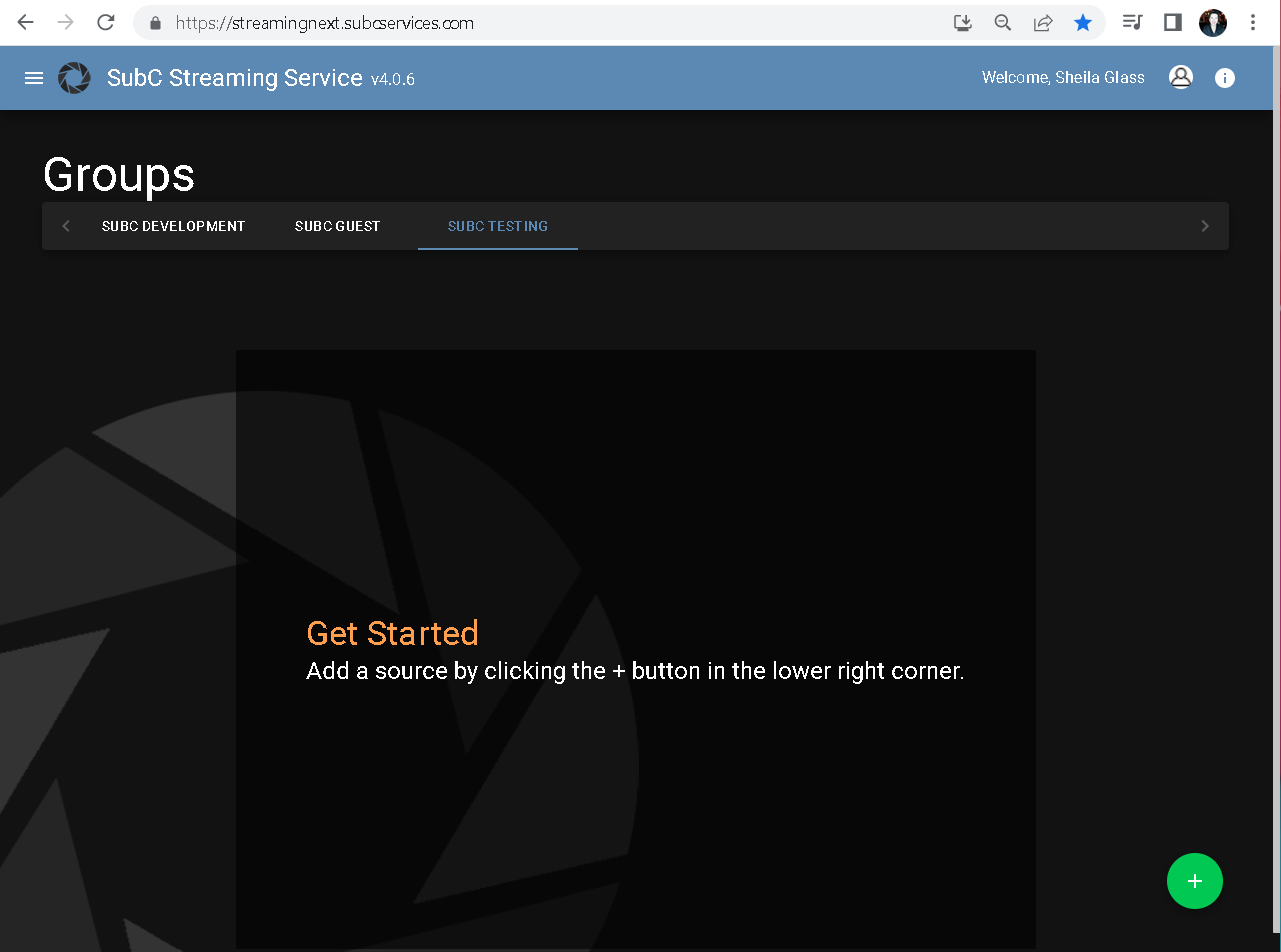The width and height of the screenshot is (1281, 952).
Task: Open Chrome three-dot menu
Action: point(1253,22)
